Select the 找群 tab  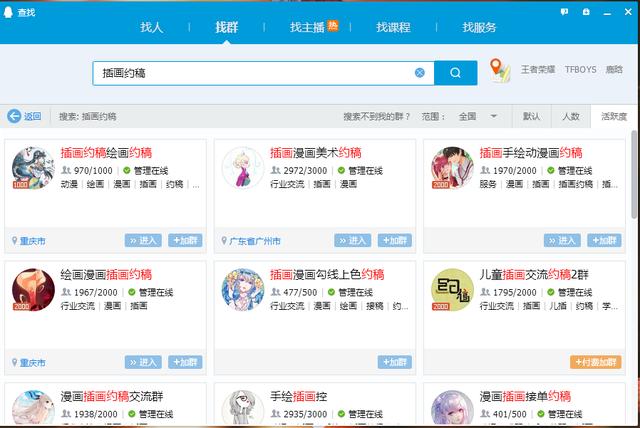[x=227, y=27]
